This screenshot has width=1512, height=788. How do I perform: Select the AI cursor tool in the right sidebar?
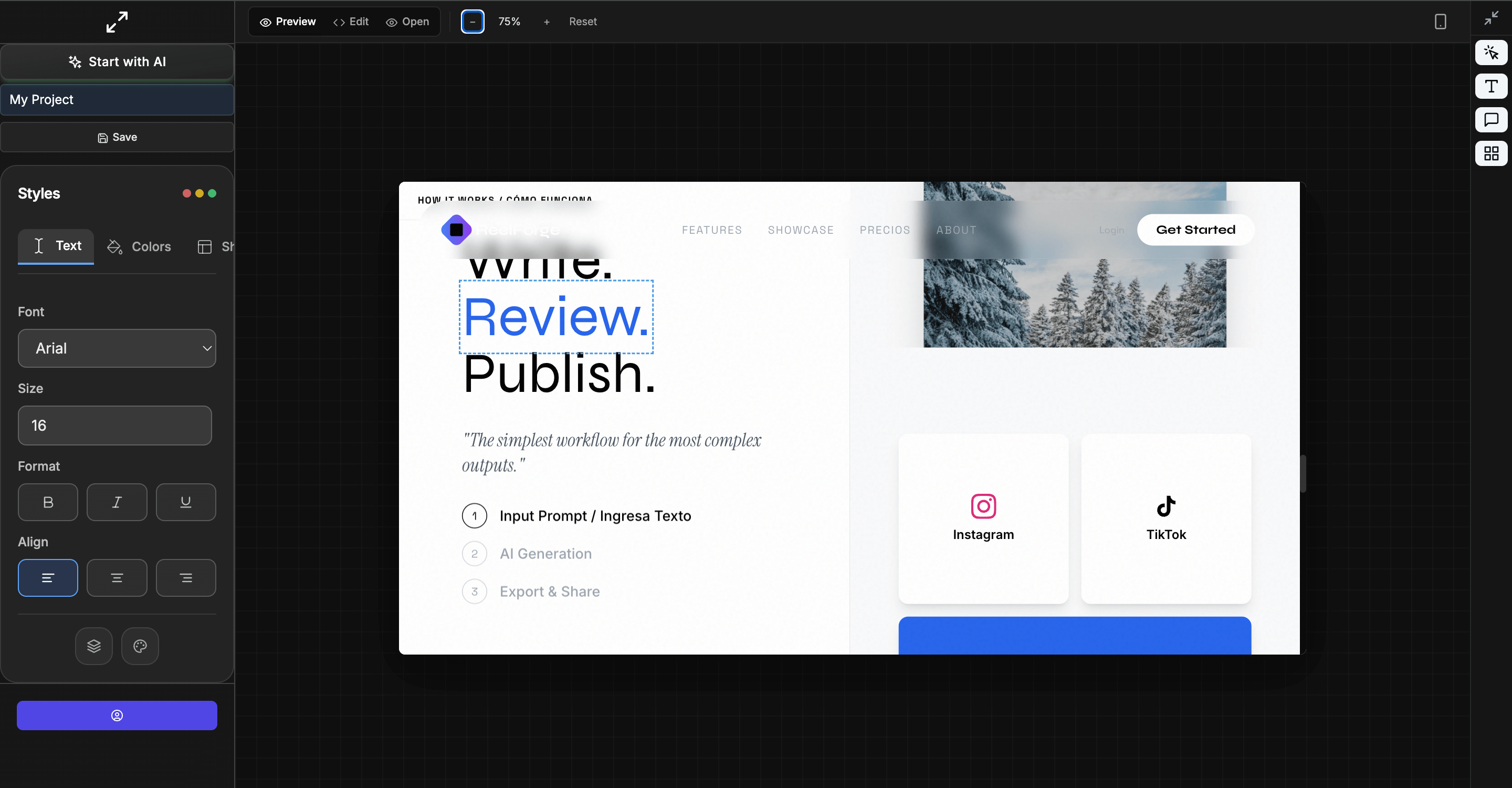pos(1492,52)
